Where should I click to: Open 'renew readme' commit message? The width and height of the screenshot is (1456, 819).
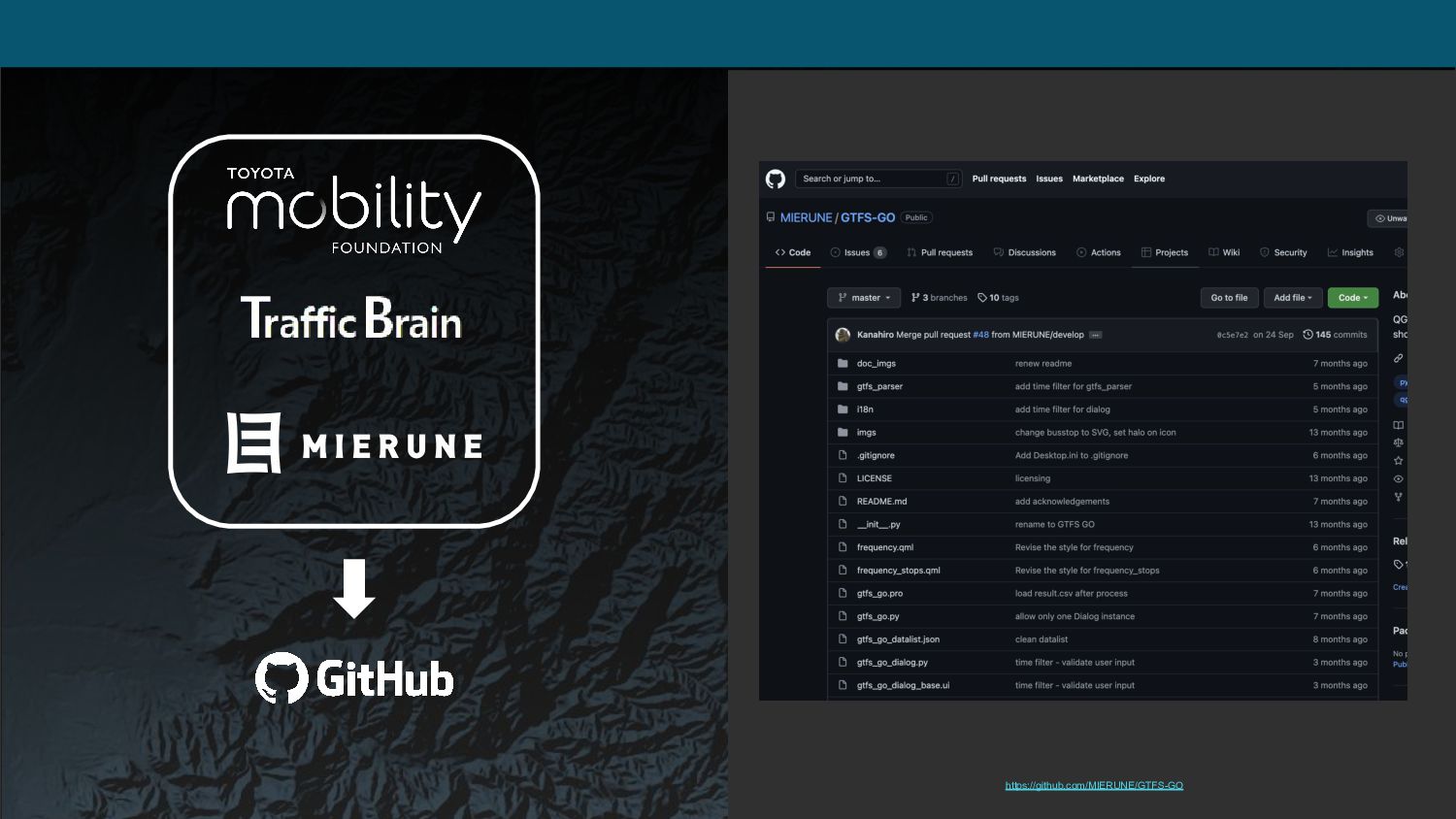[x=1043, y=364]
